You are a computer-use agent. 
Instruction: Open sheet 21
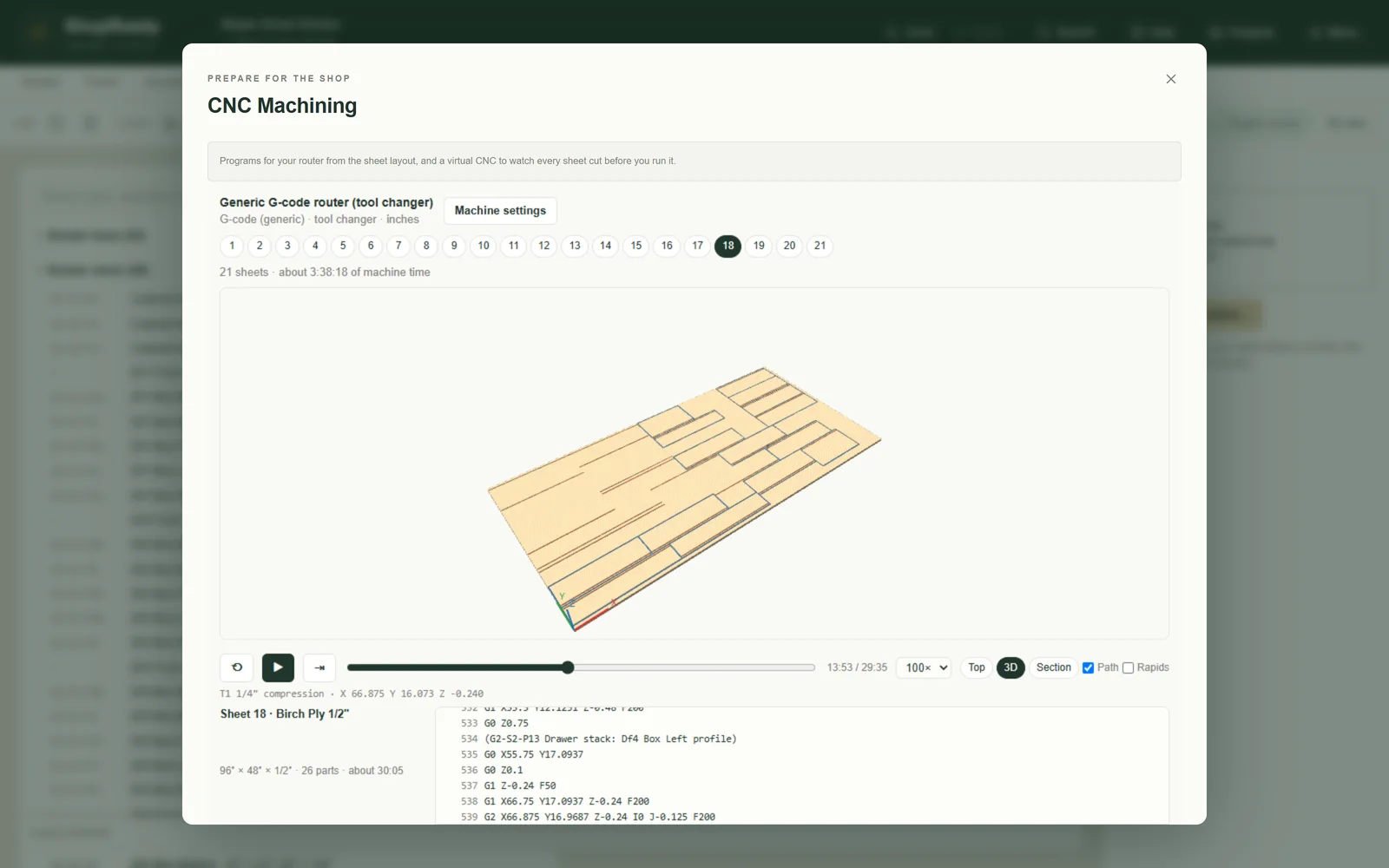(820, 246)
